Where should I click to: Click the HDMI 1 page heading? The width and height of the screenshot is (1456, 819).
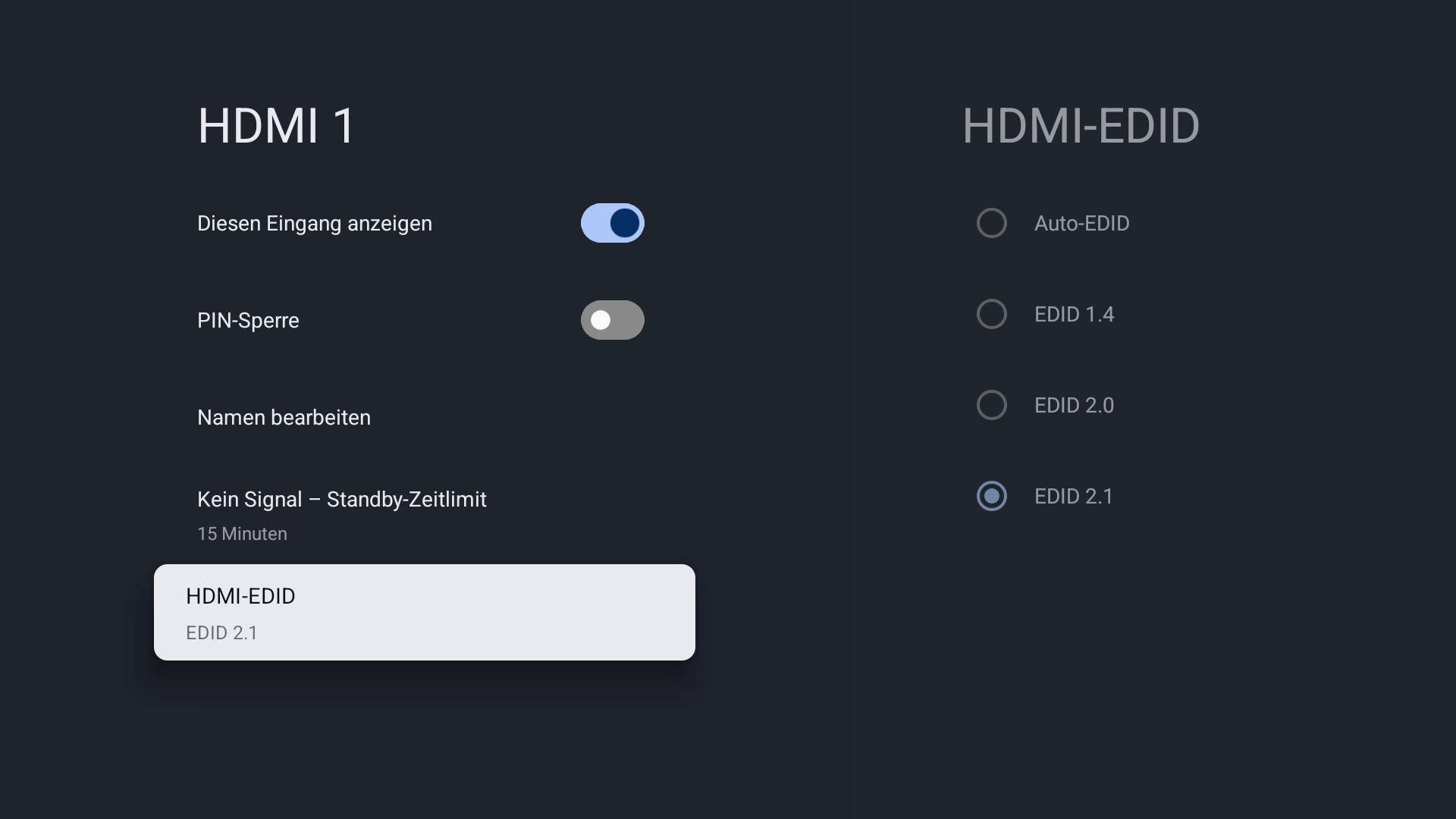(276, 126)
